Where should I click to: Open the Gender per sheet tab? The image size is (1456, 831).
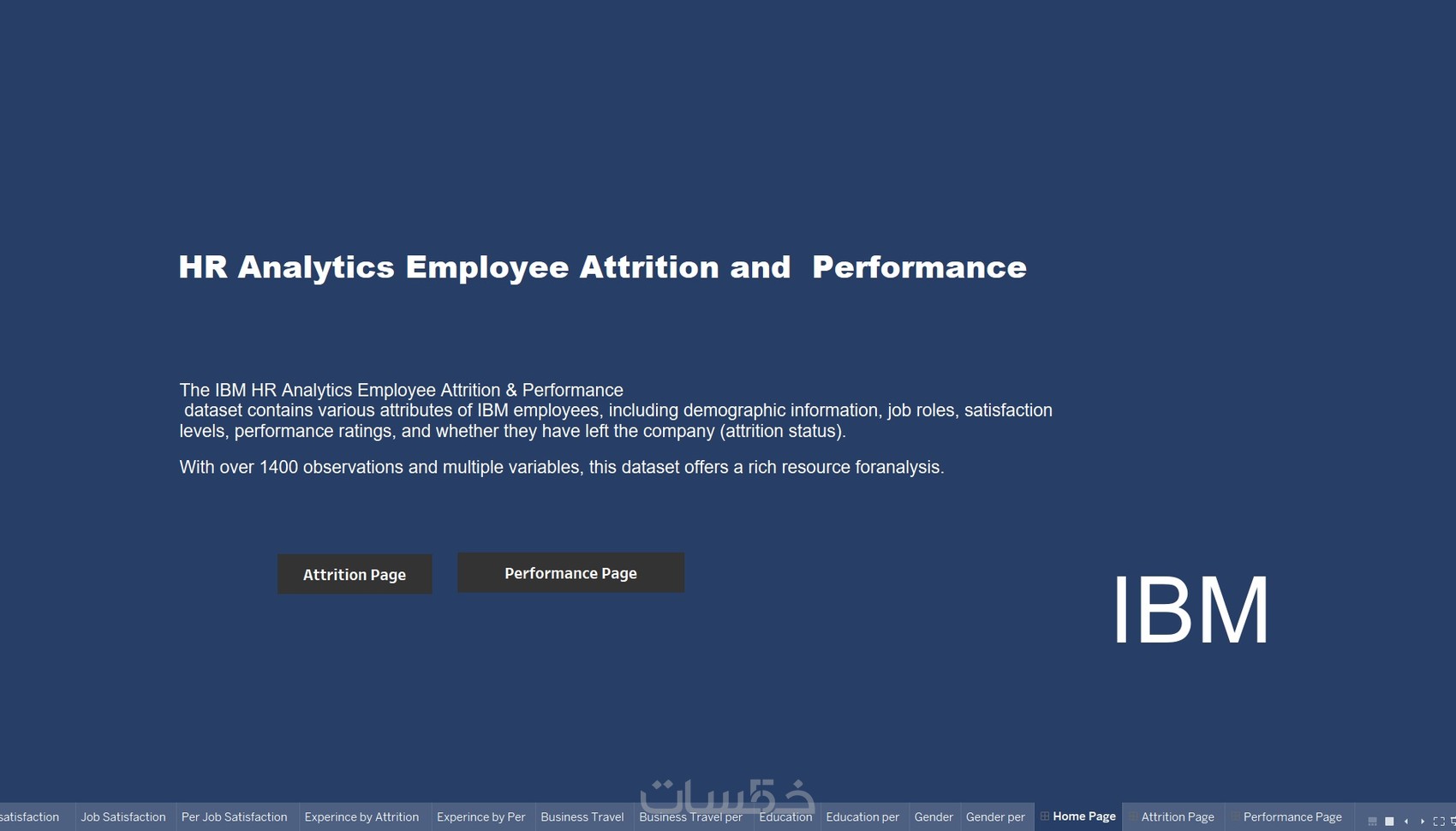click(995, 817)
